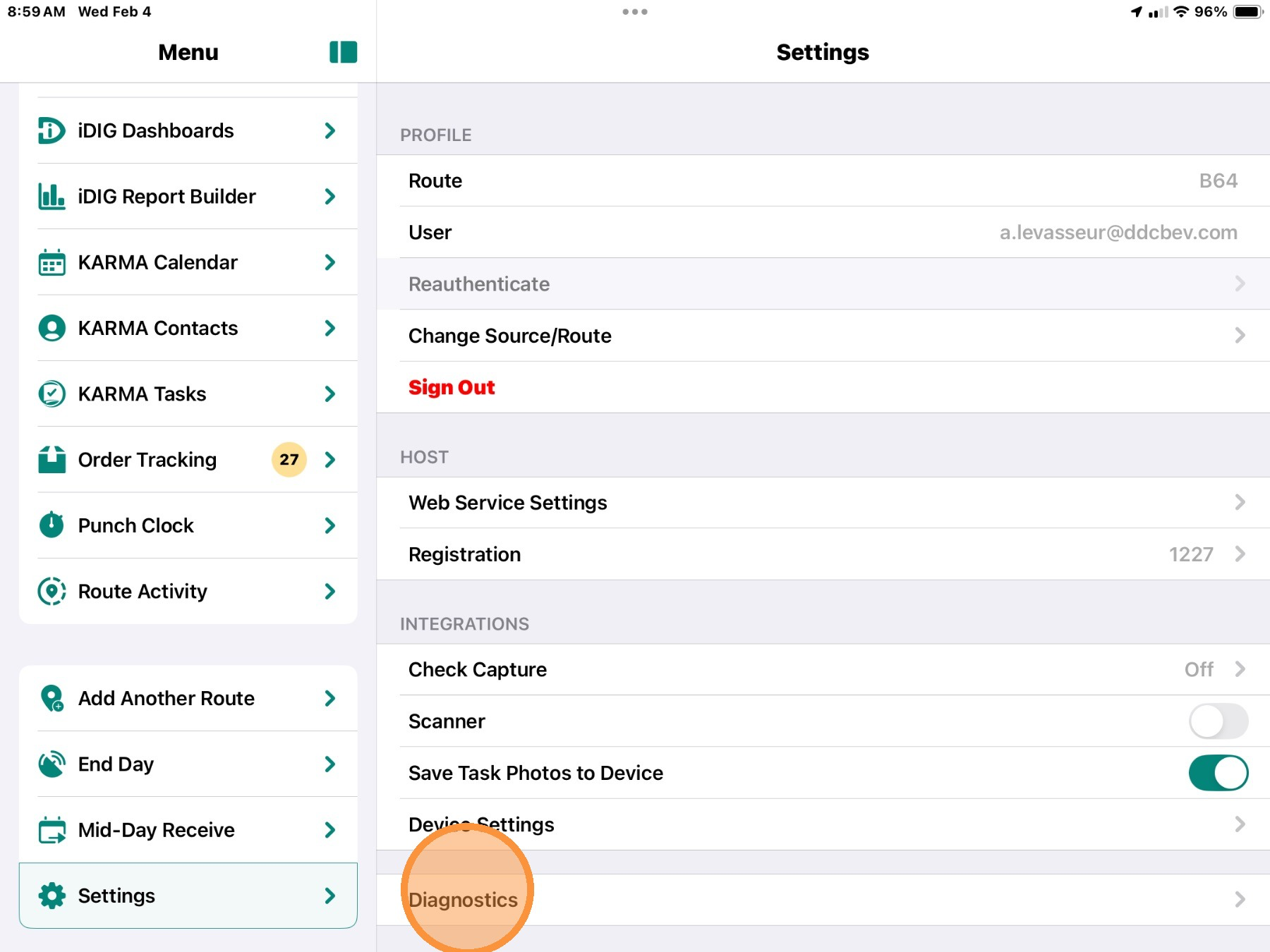The height and width of the screenshot is (952, 1270).
Task: Tap the battery indicator icon
Action: tap(1247, 12)
